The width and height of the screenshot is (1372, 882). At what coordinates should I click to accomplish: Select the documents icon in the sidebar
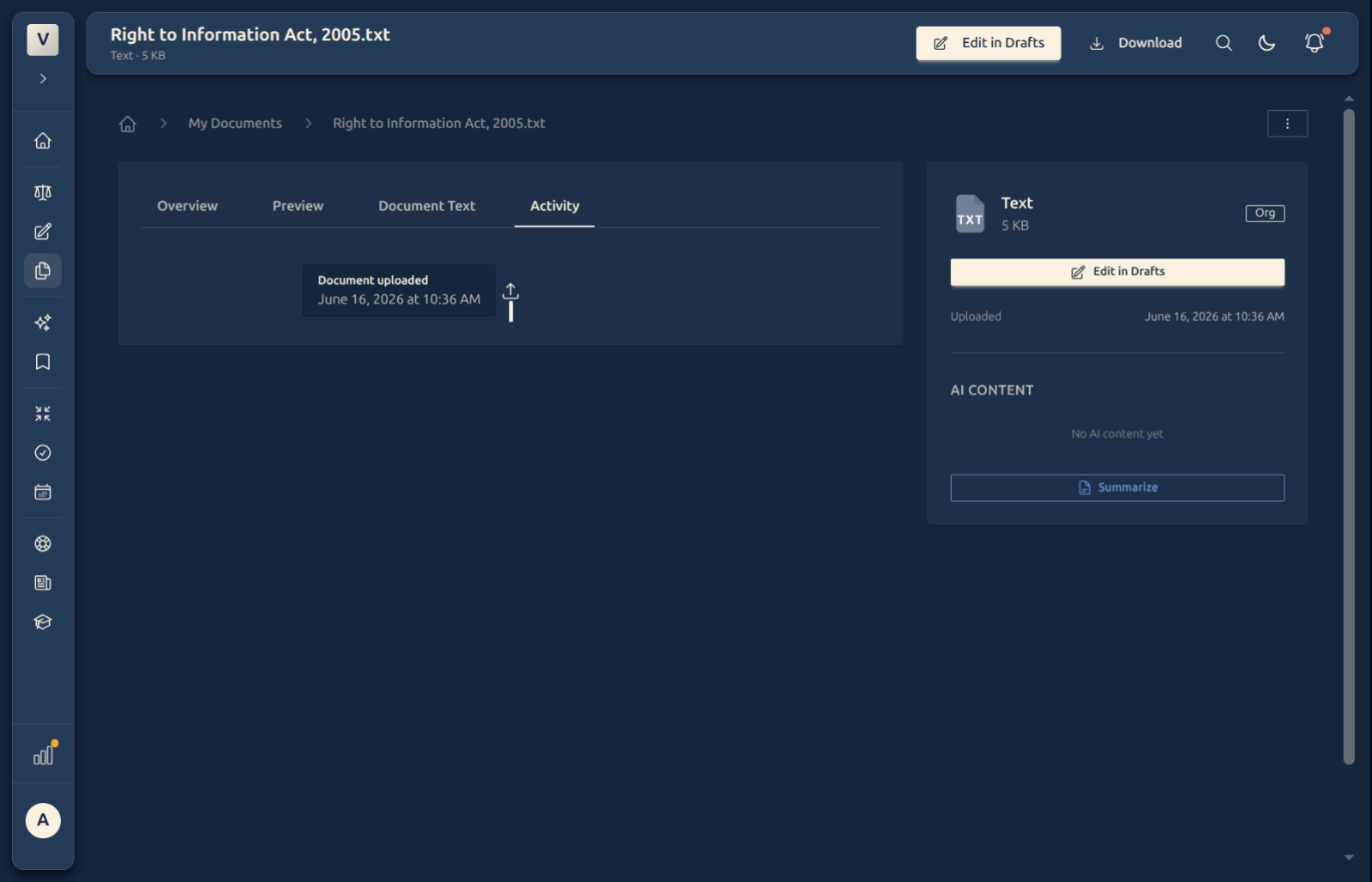[43, 271]
